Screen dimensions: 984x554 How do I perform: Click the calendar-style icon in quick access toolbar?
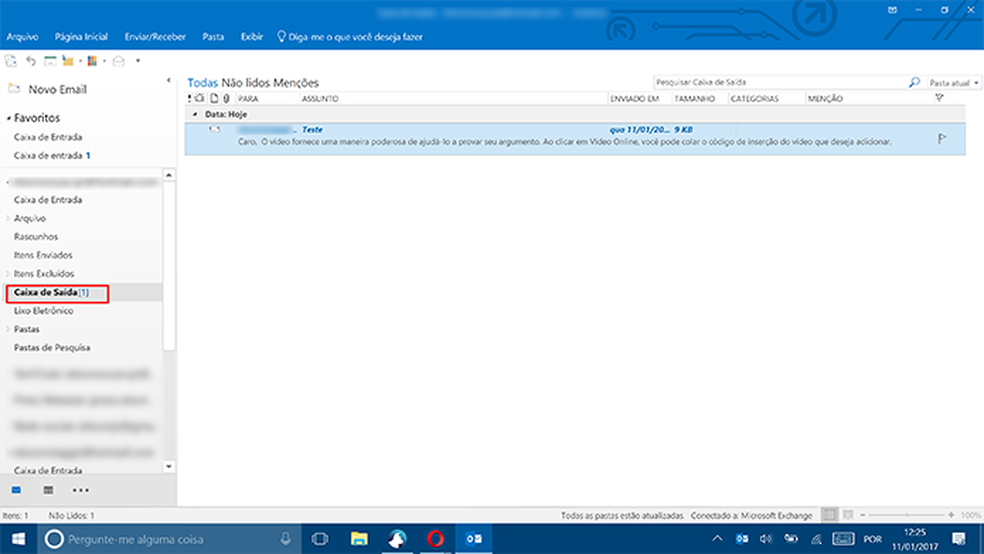point(50,61)
